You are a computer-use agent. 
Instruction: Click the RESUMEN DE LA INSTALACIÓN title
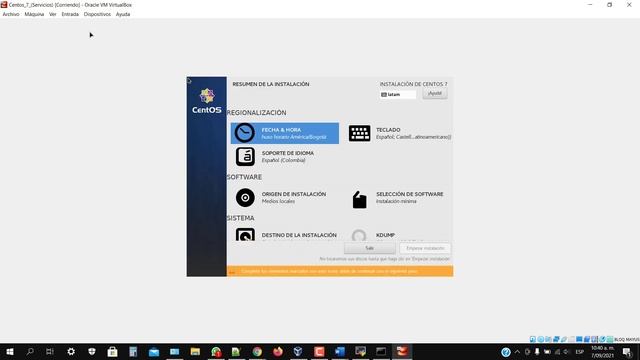(x=271, y=84)
